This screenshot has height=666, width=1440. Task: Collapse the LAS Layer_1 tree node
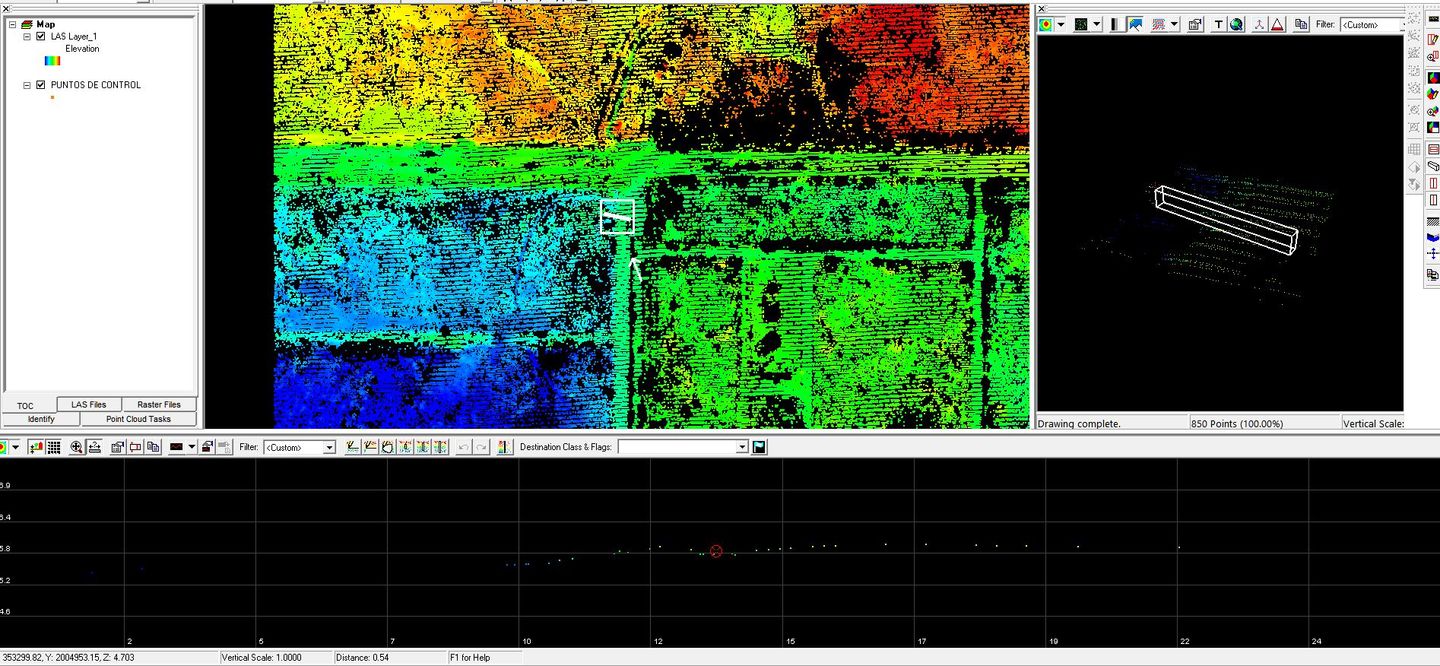[27, 36]
